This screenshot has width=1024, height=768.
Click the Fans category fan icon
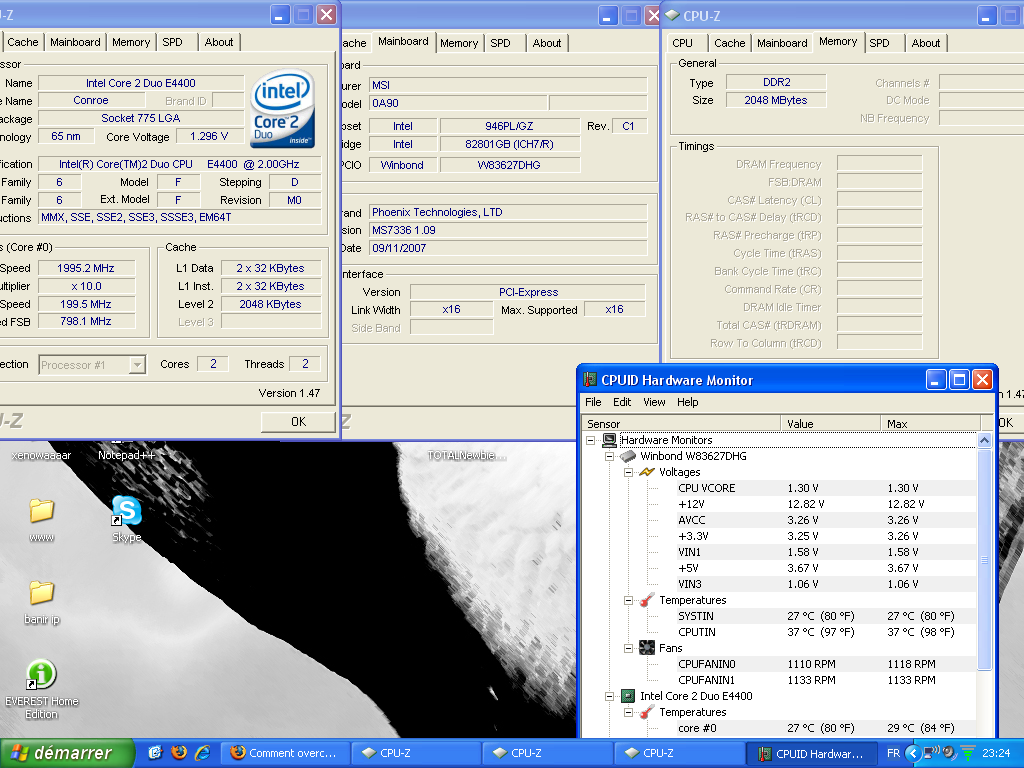coord(647,648)
